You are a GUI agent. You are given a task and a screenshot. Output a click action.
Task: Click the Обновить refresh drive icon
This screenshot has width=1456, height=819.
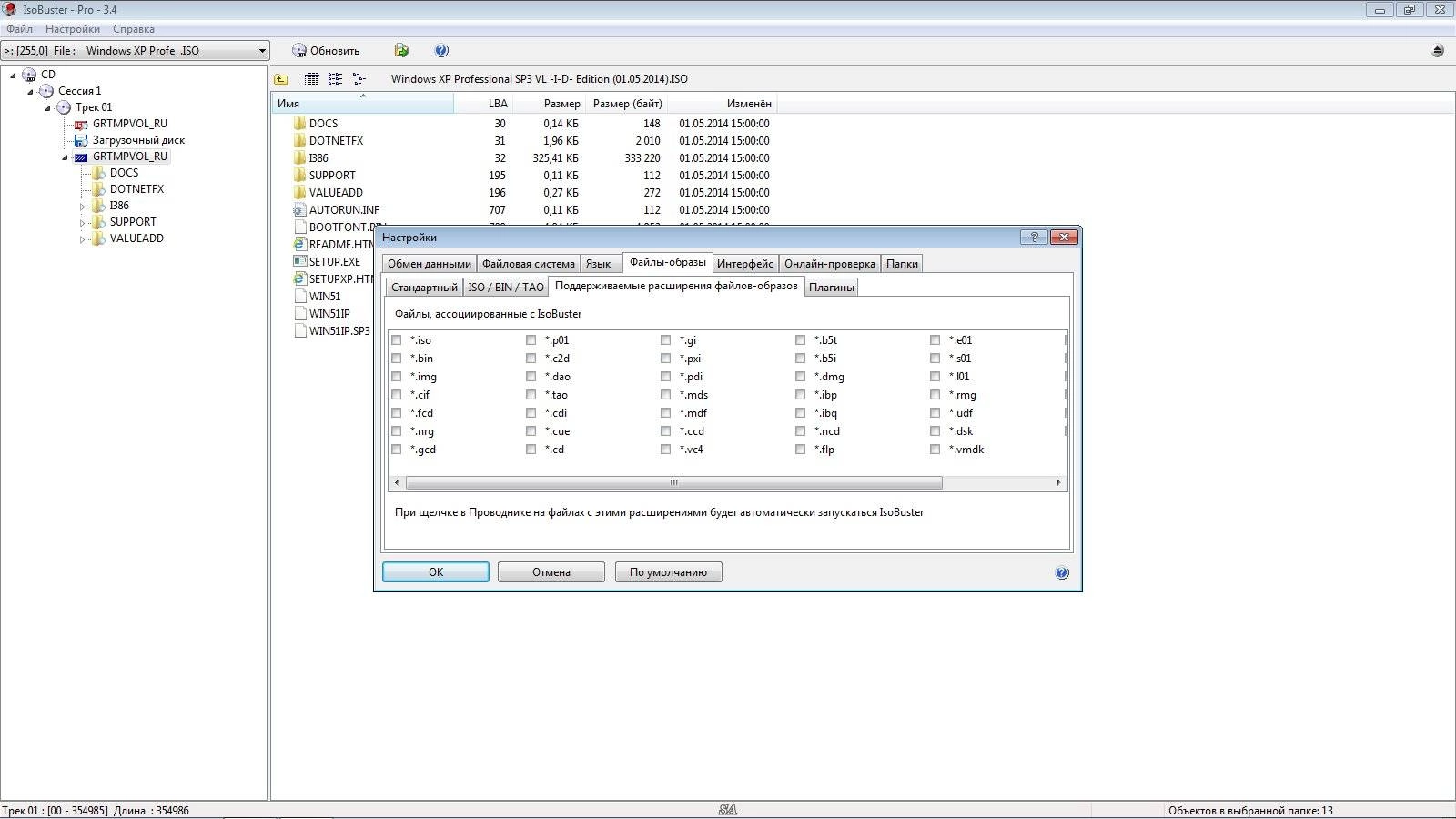(298, 51)
